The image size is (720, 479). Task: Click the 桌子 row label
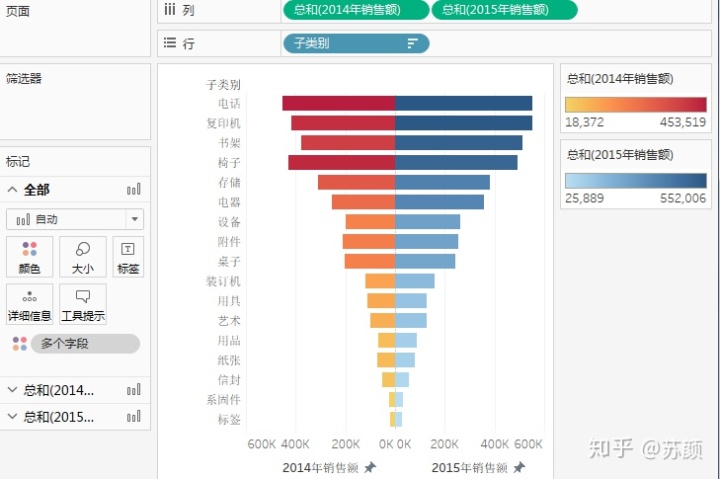coord(229,261)
